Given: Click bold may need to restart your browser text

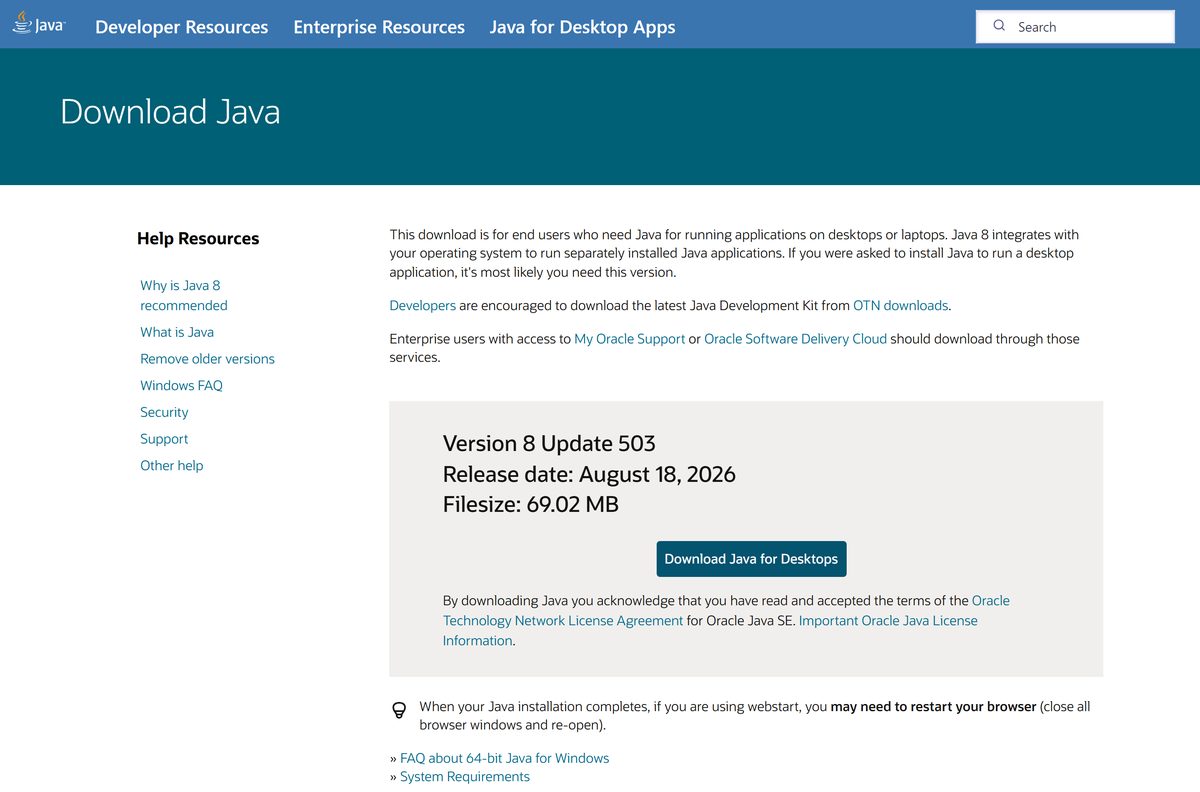Looking at the screenshot, I should coord(933,706).
